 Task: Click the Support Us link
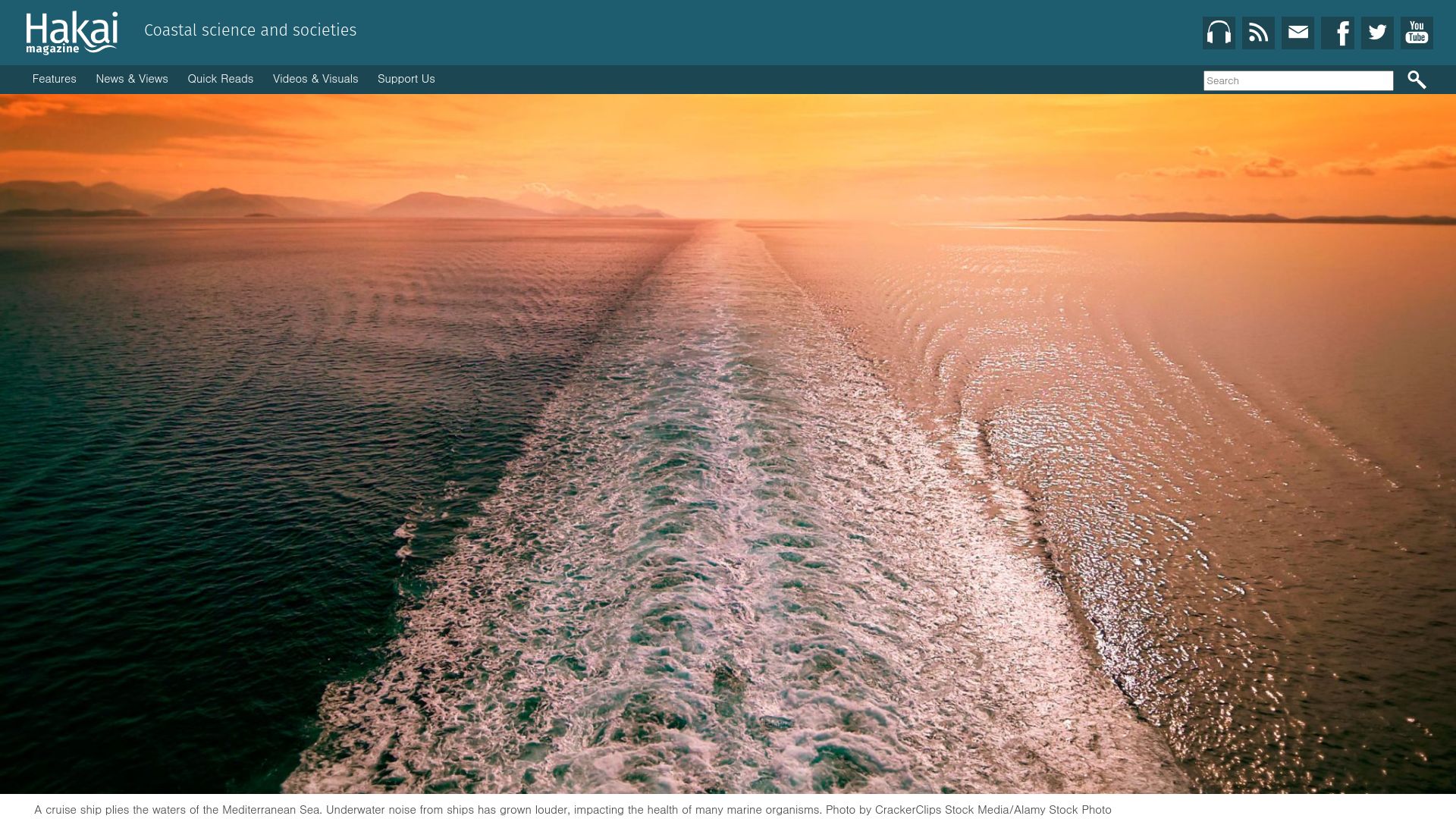coord(406,79)
